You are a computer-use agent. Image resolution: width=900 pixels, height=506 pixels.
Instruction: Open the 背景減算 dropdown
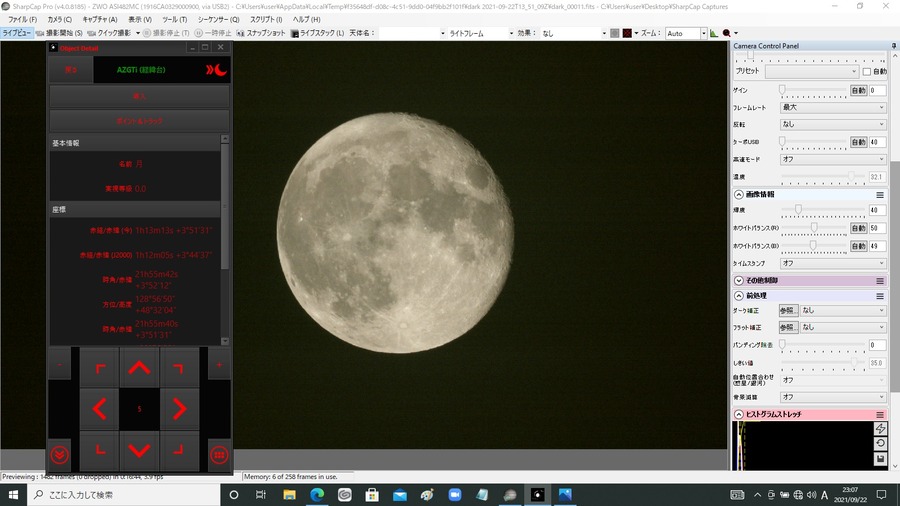(x=833, y=397)
